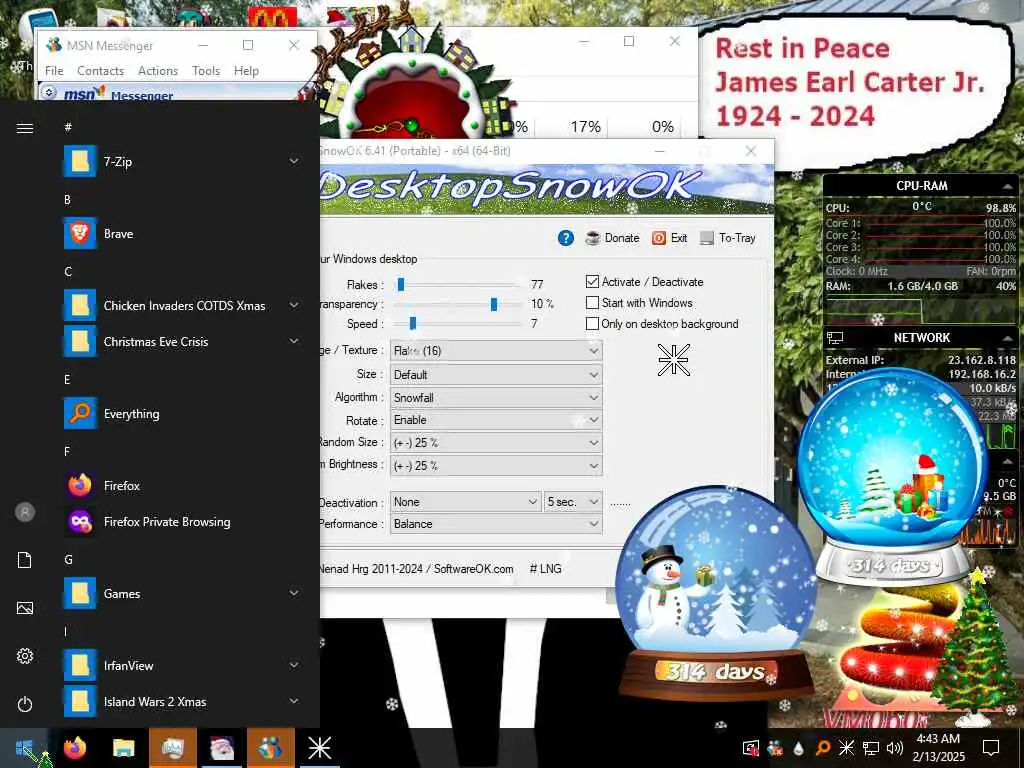Launch Brave from the Start menu

(x=183, y=234)
